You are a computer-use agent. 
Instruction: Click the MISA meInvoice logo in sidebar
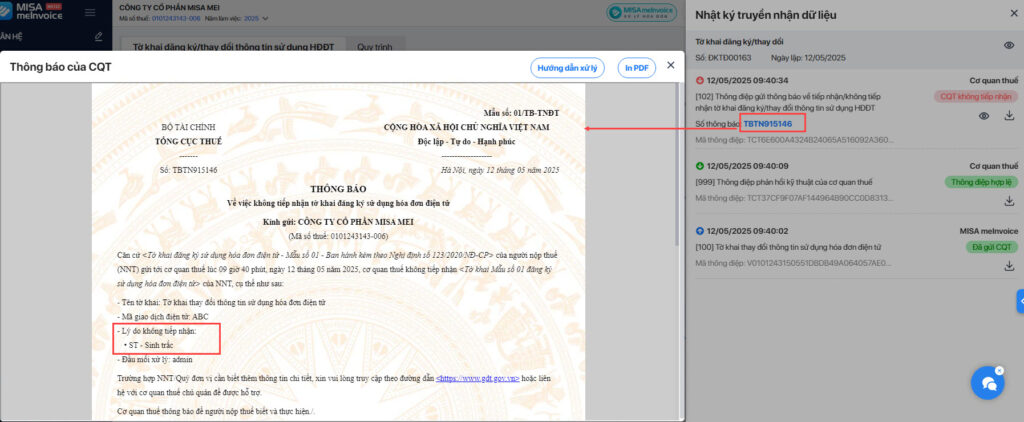pyautogui.click(x=33, y=10)
